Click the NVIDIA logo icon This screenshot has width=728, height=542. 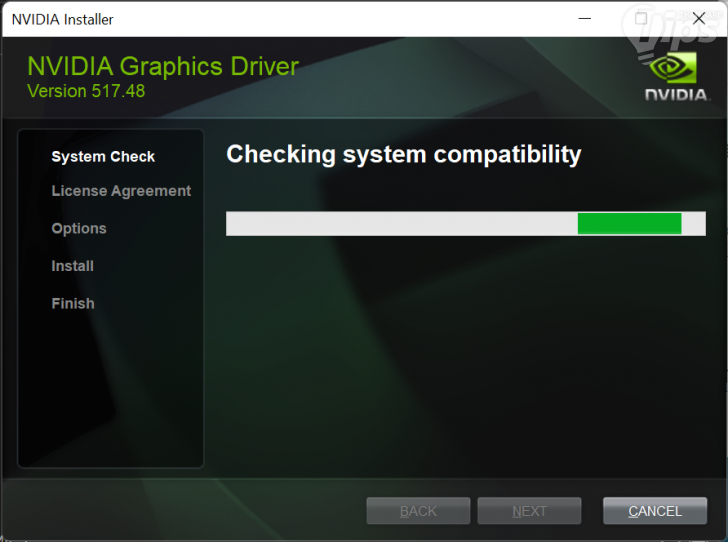676,77
